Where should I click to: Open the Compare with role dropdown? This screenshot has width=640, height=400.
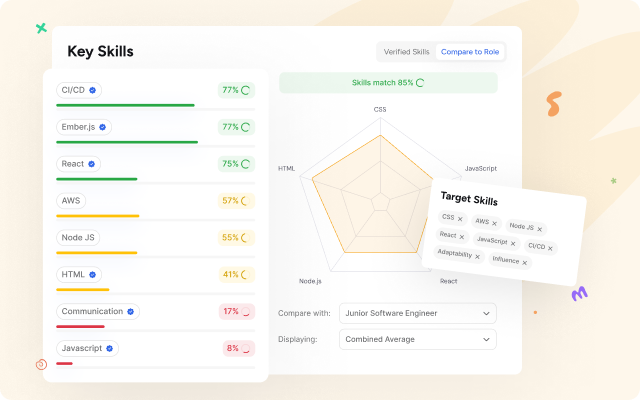tap(417, 313)
